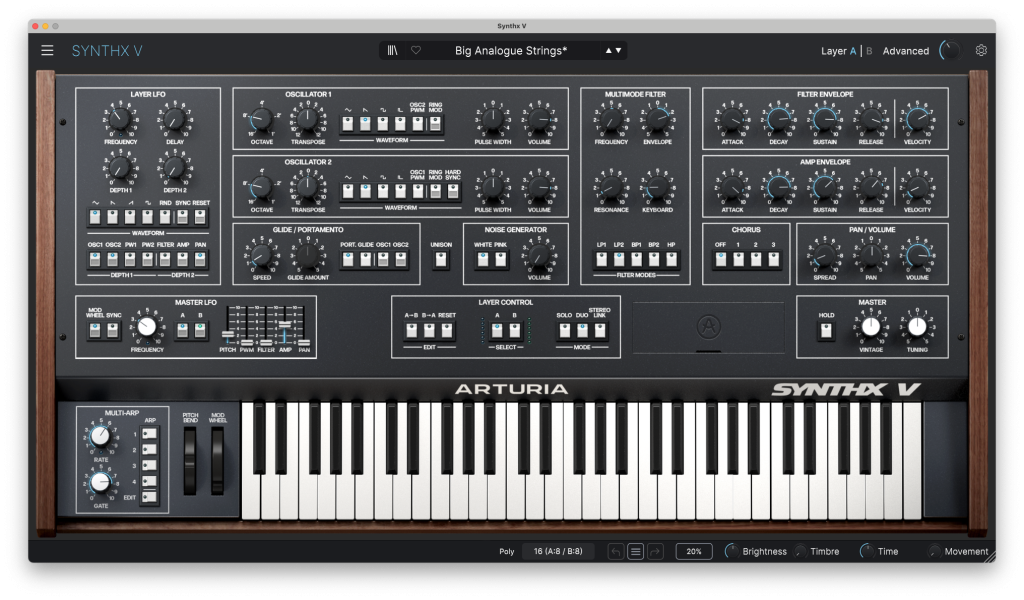Click the PITCH BEND wheel
Viewport: 1024px width, 600px height.
(x=190, y=461)
